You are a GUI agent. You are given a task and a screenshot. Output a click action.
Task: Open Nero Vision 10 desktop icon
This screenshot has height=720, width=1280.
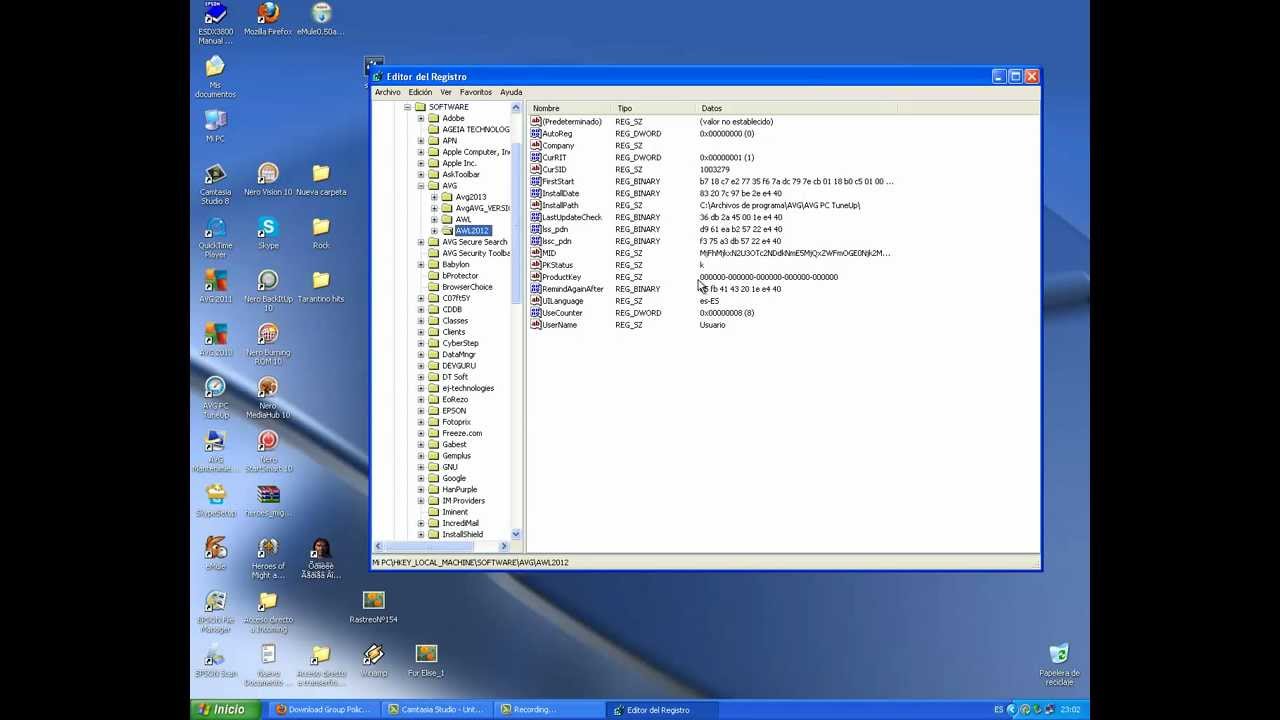pyautogui.click(x=268, y=175)
